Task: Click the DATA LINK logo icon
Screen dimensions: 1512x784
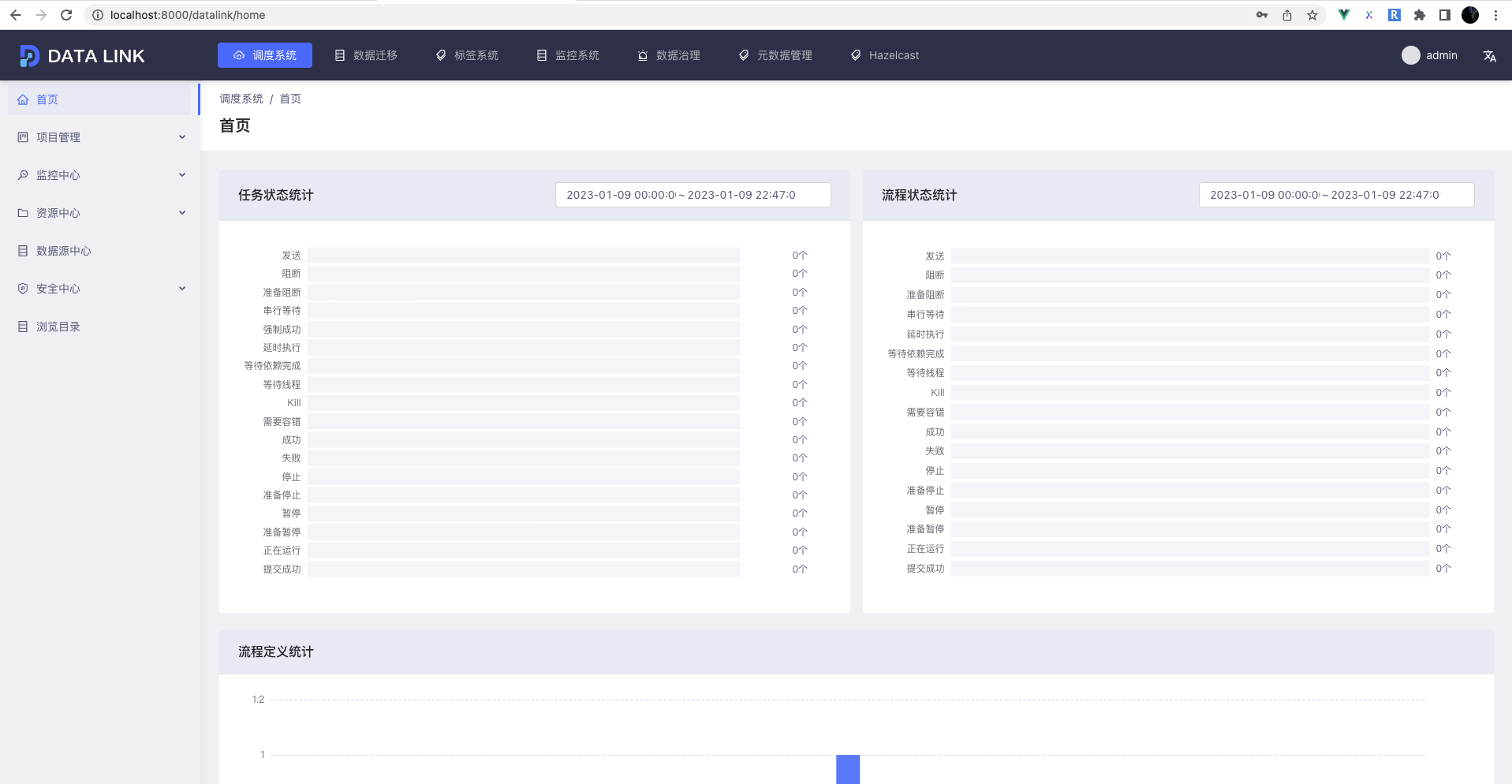Action: pos(29,56)
